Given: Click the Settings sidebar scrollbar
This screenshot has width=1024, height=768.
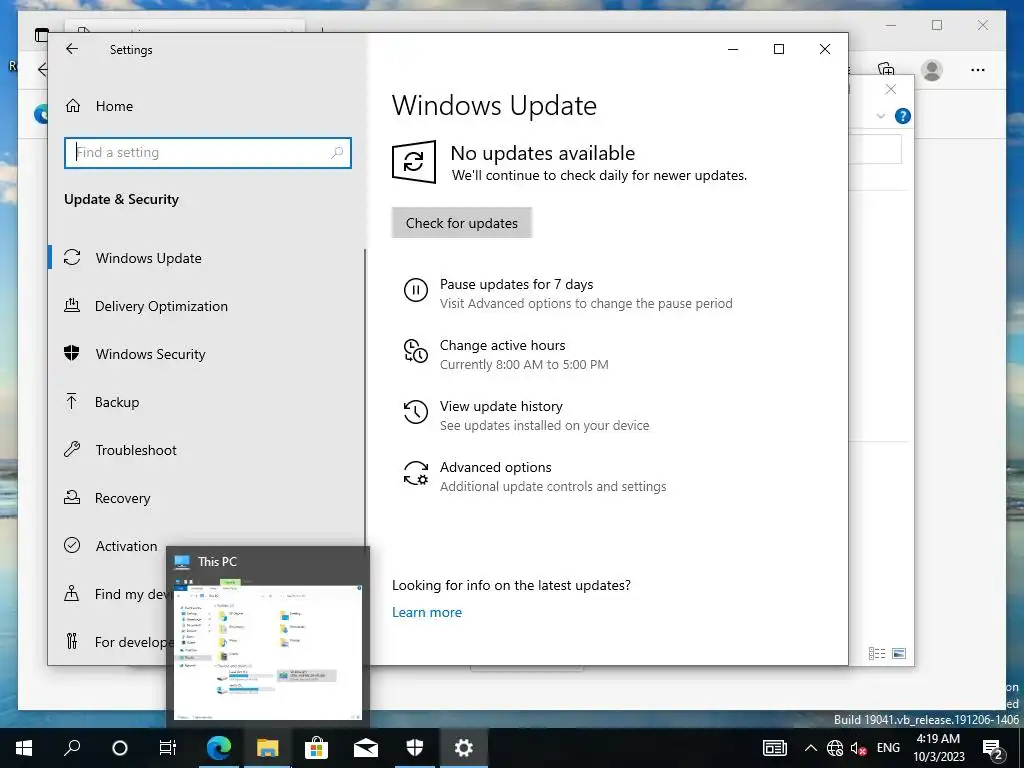Looking at the screenshot, I should pyautogui.click(x=365, y=398).
